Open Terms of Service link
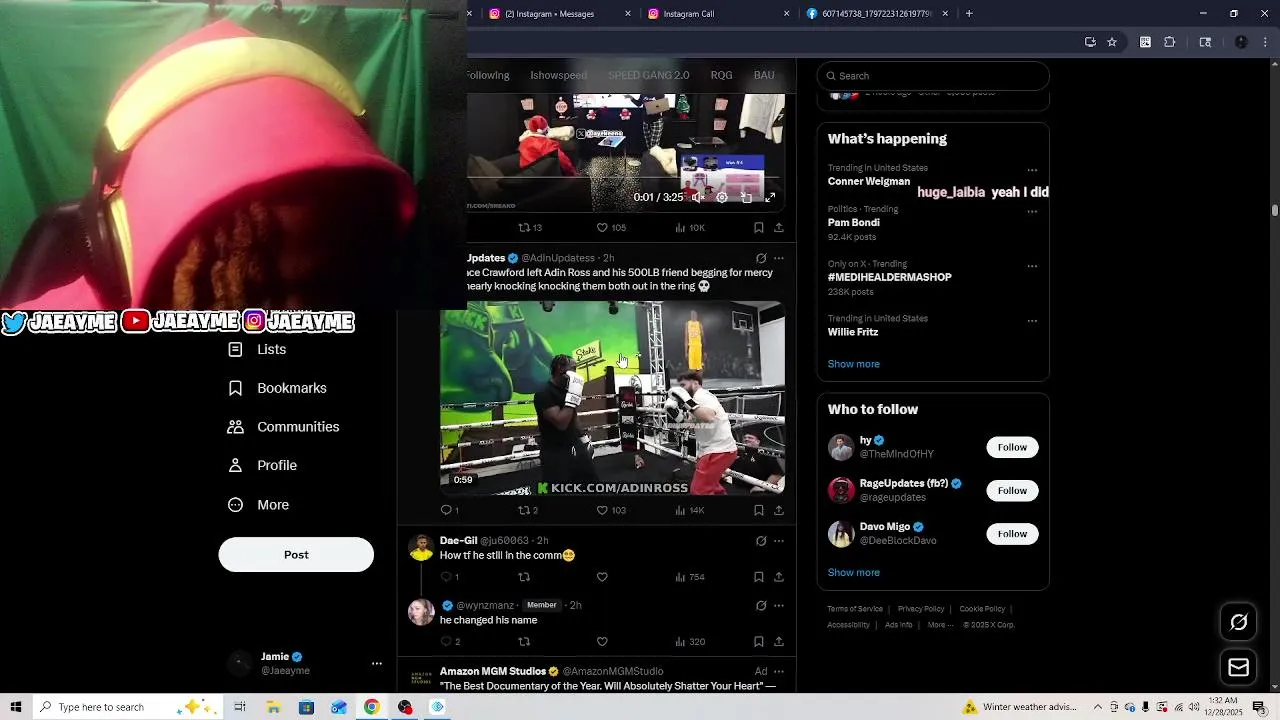Viewport: 1280px width, 720px height. [x=855, y=609]
